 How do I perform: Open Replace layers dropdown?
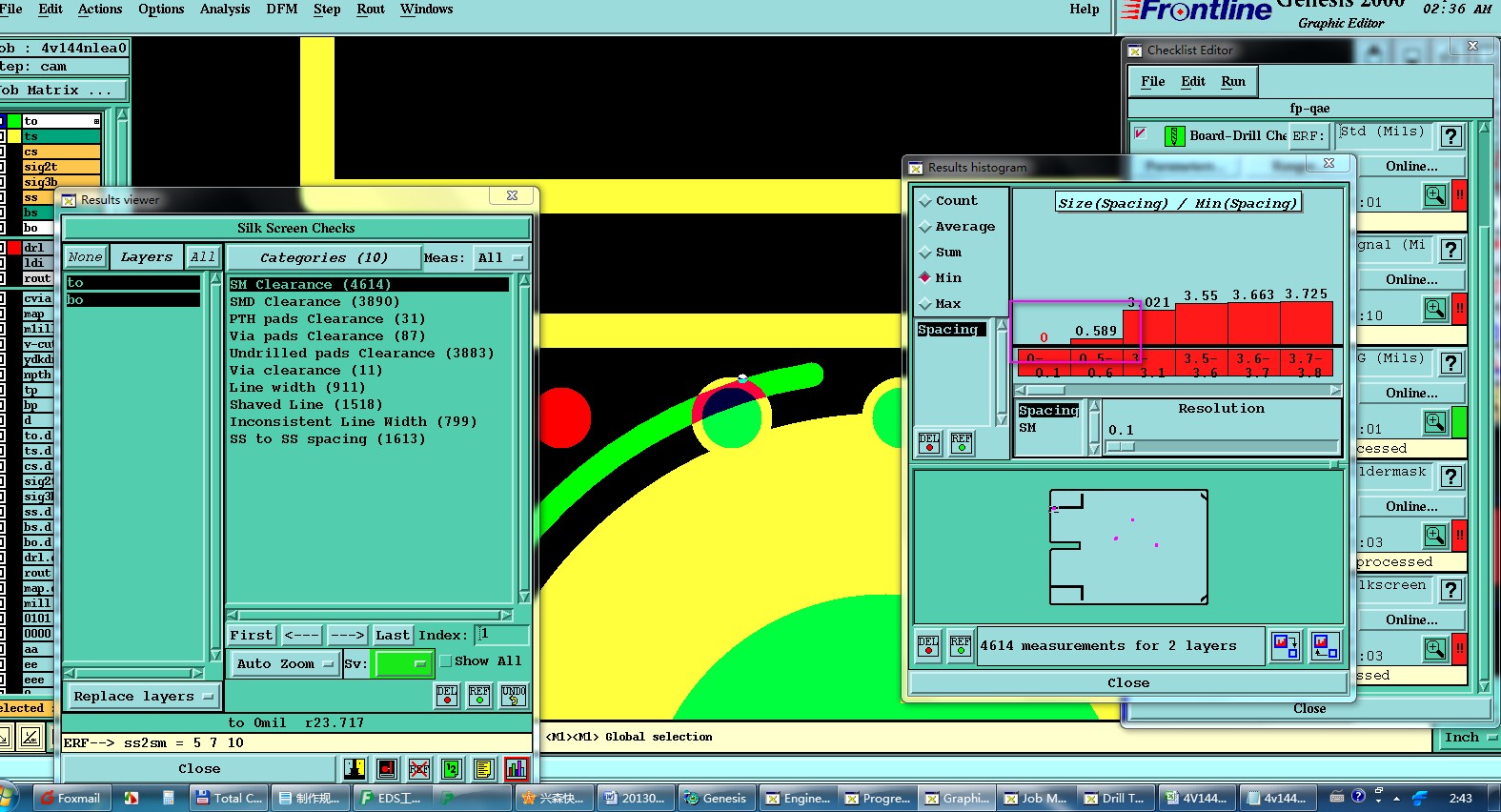(x=143, y=697)
